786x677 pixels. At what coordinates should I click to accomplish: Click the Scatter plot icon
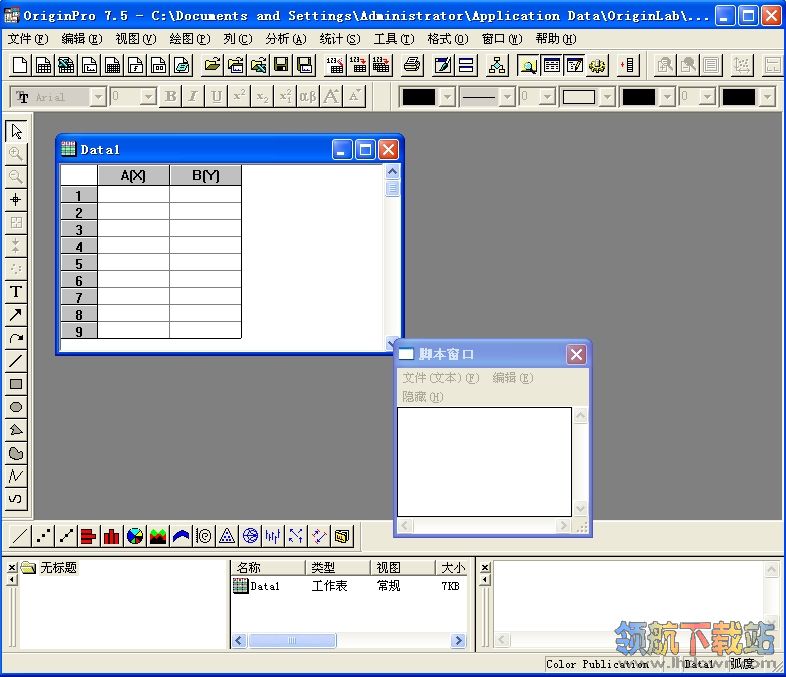pos(43,536)
